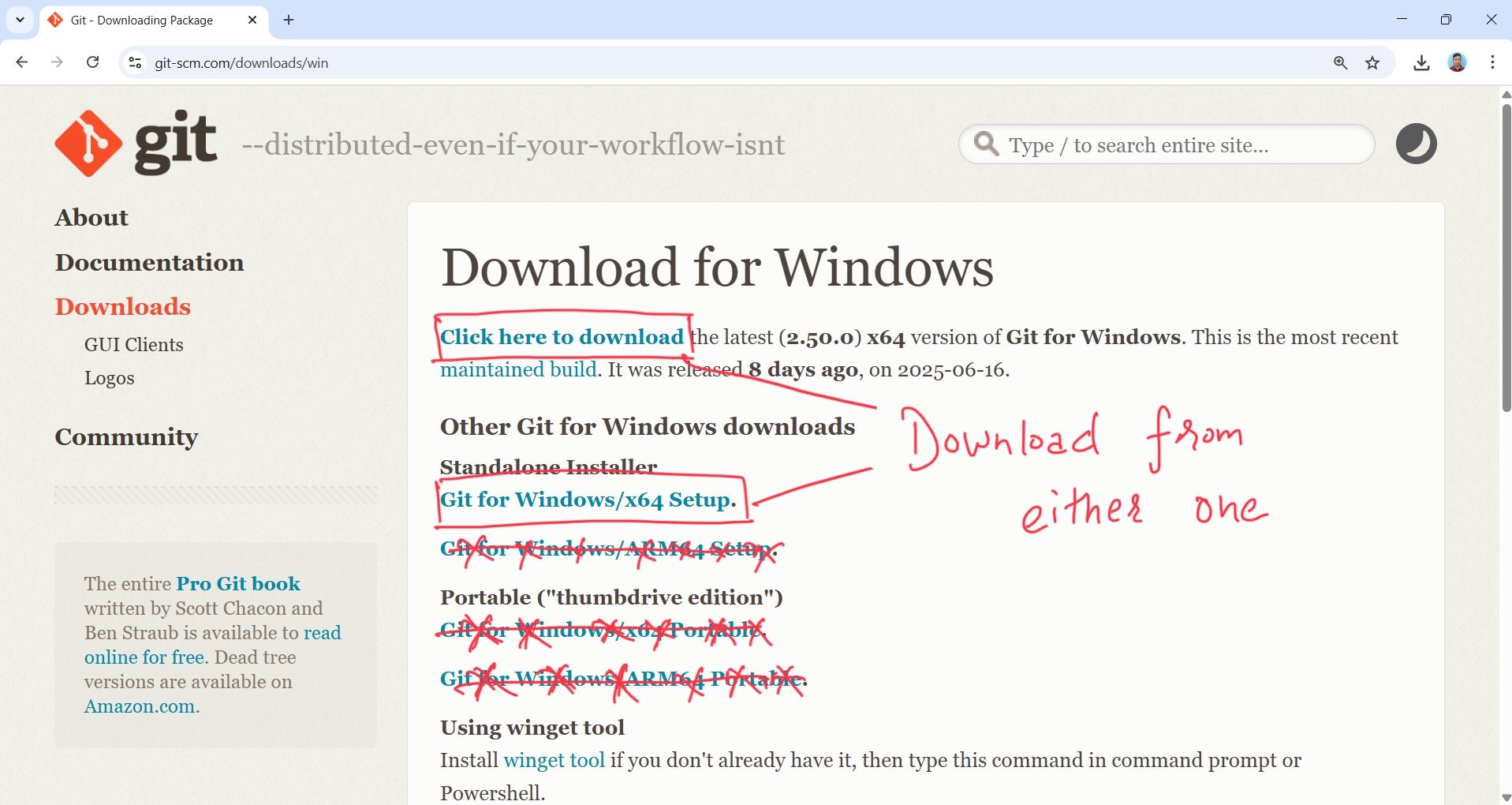Click the vertical scrollbar thumb
This screenshot has width=1512, height=805.
[x=1506, y=258]
